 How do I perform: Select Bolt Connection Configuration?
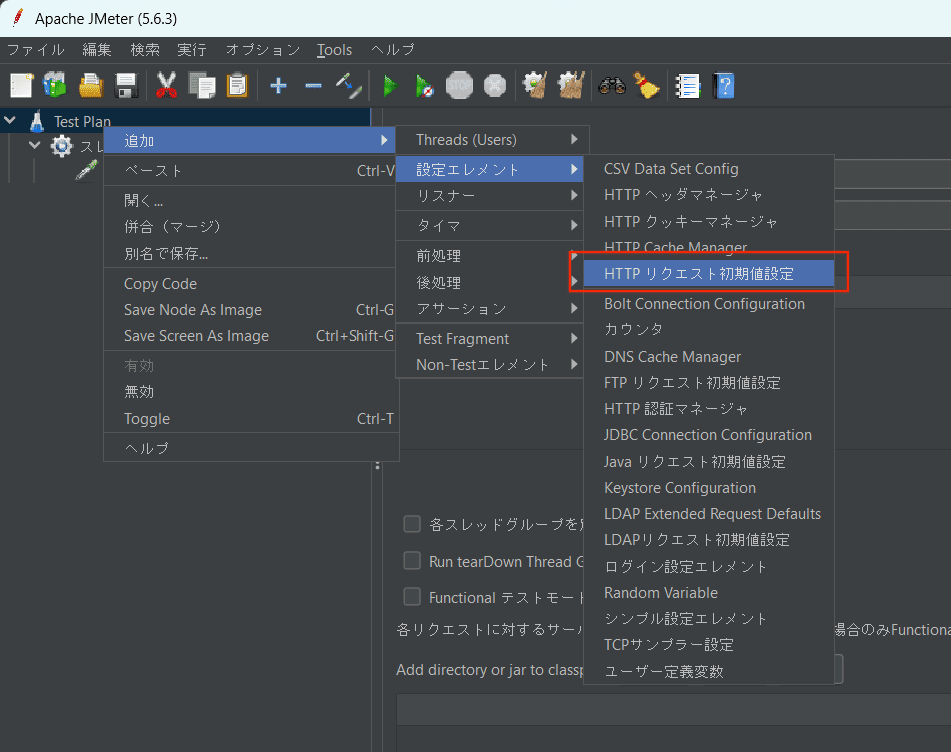pyautogui.click(x=709, y=304)
